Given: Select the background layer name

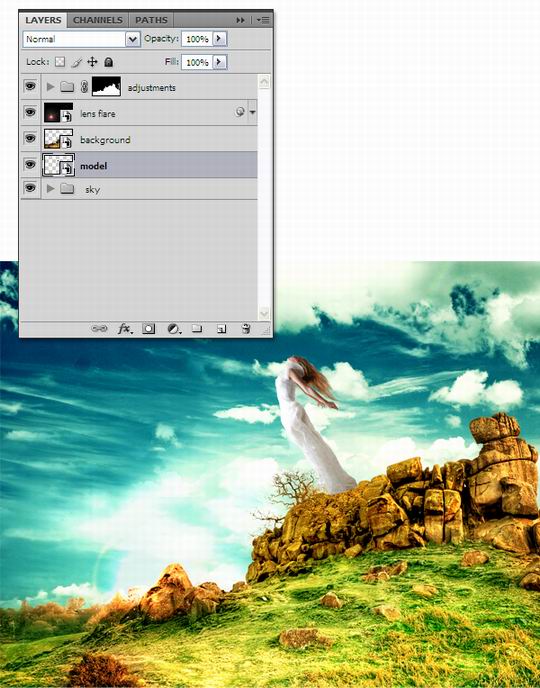Looking at the screenshot, I should (x=105, y=140).
